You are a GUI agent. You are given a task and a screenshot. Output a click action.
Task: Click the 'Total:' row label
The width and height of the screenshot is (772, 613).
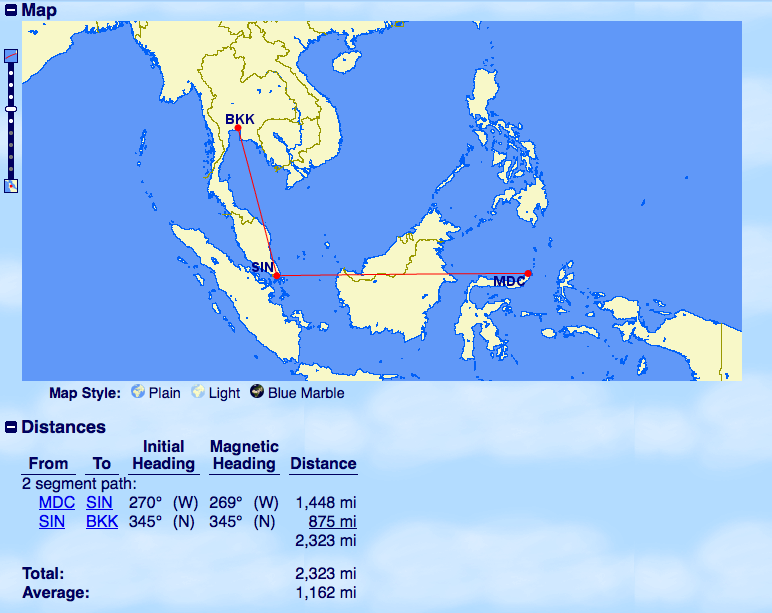pyautogui.click(x=43, y=573)
